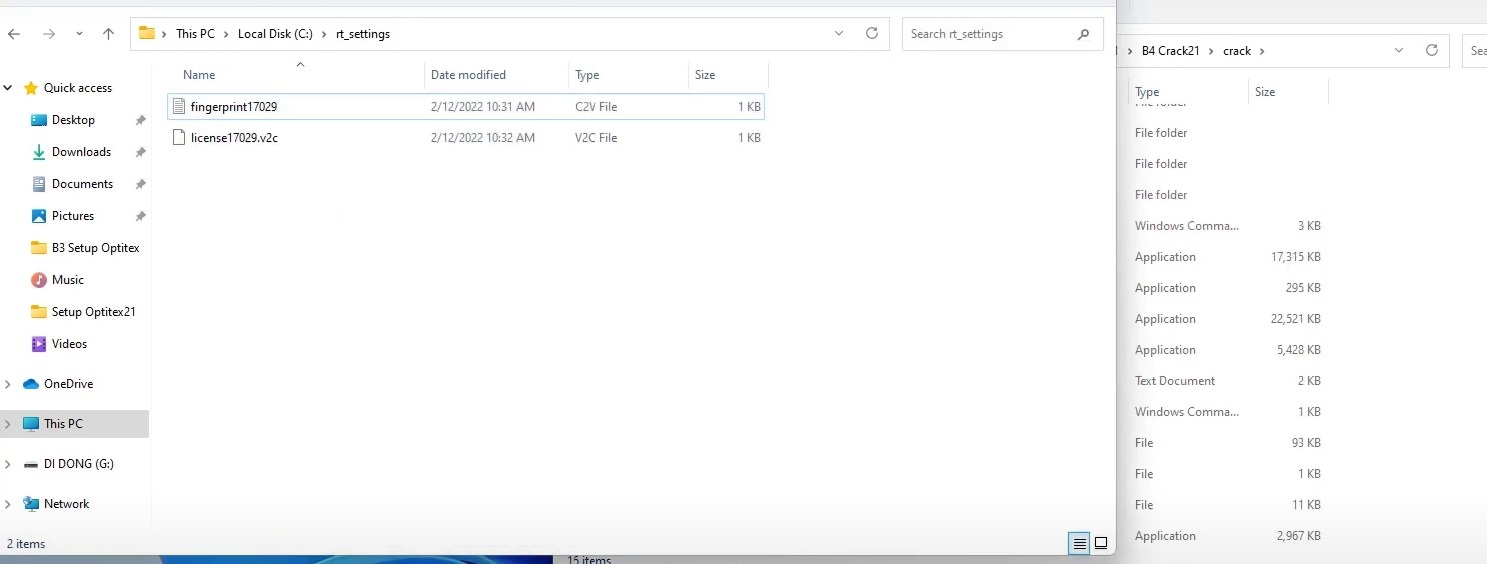Select the fingerprint17029 file
Viewport: 1487px width, 564px height.
click(234, 106)
